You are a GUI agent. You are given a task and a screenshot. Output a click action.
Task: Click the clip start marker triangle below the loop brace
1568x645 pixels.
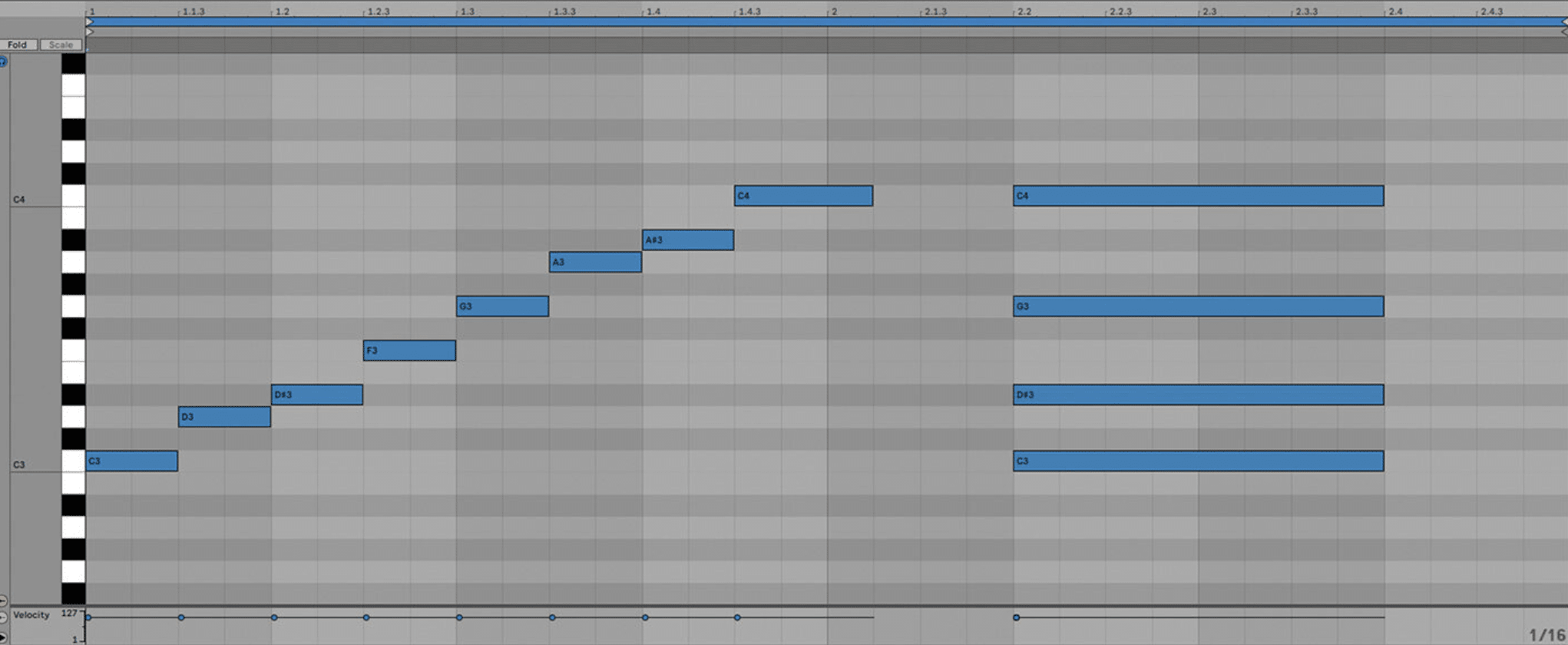(89, 32)
